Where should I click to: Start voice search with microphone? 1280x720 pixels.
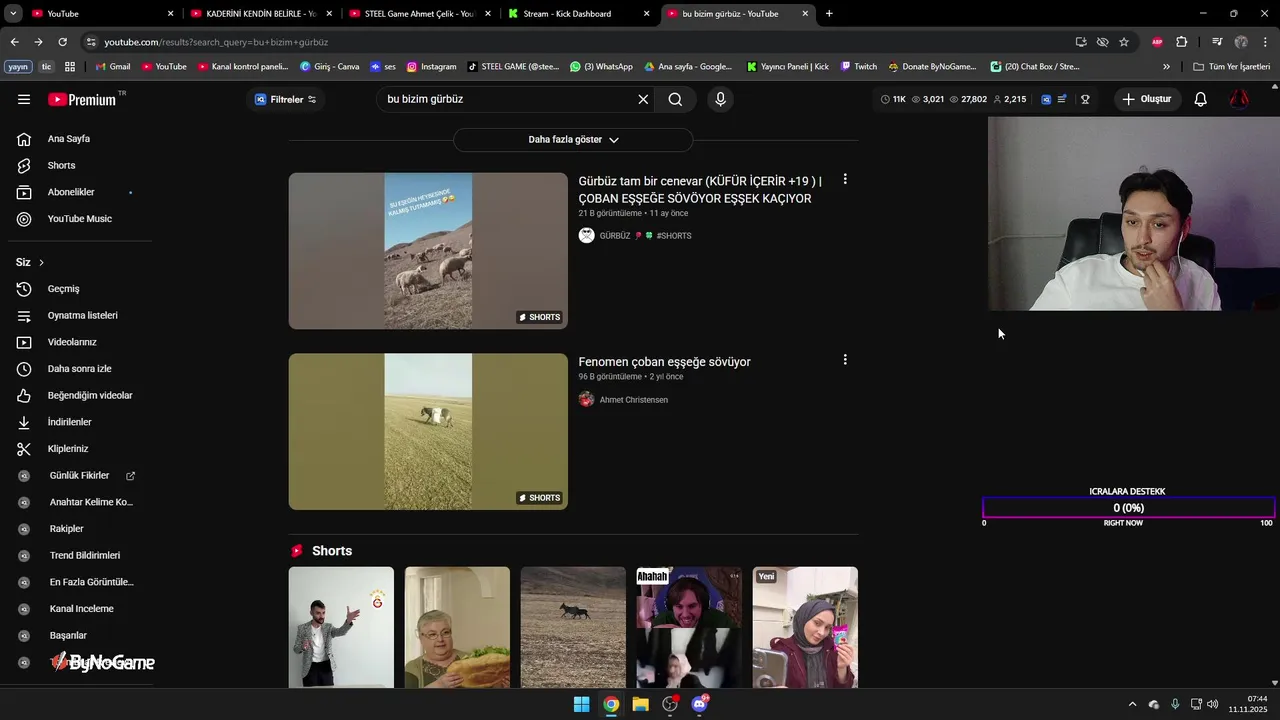(x=720, y=99)
